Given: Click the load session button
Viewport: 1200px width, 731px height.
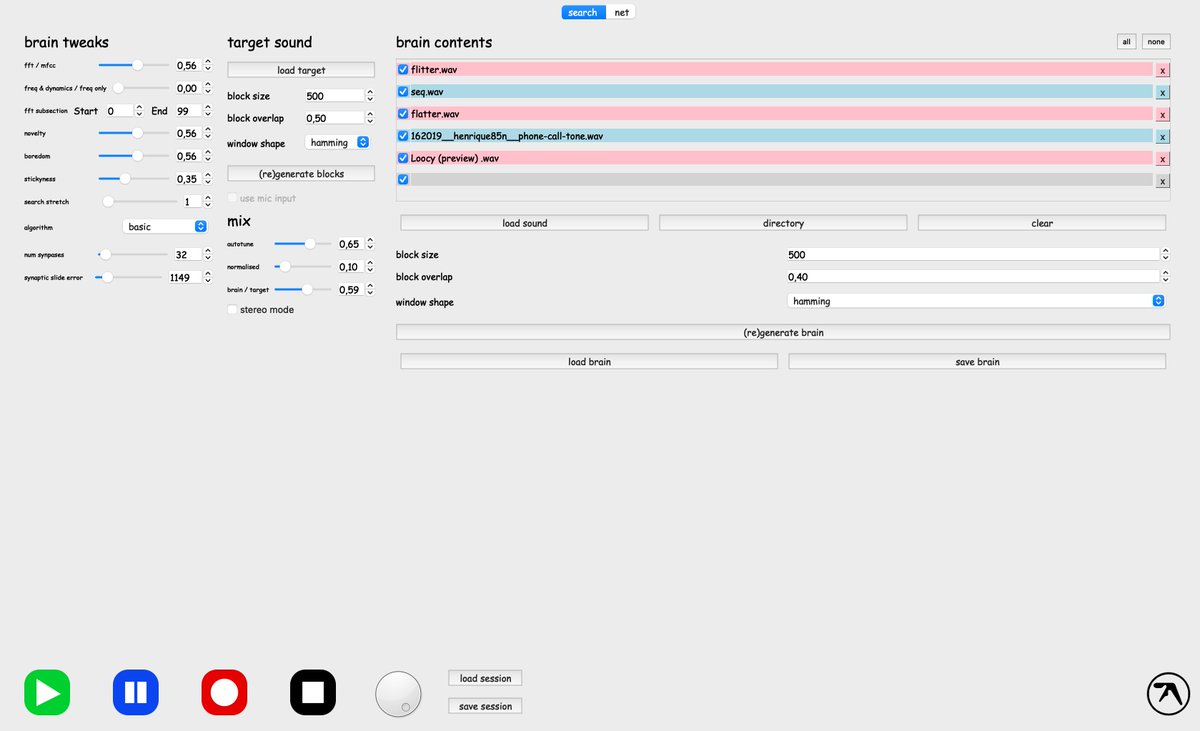Looking at the screenshot, I should [x=485, y=679].
